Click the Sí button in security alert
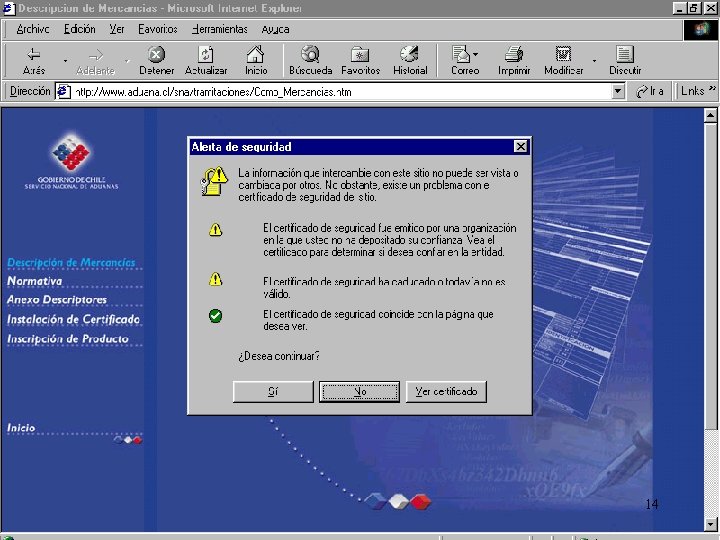720x540 pixels. [273, 392]
